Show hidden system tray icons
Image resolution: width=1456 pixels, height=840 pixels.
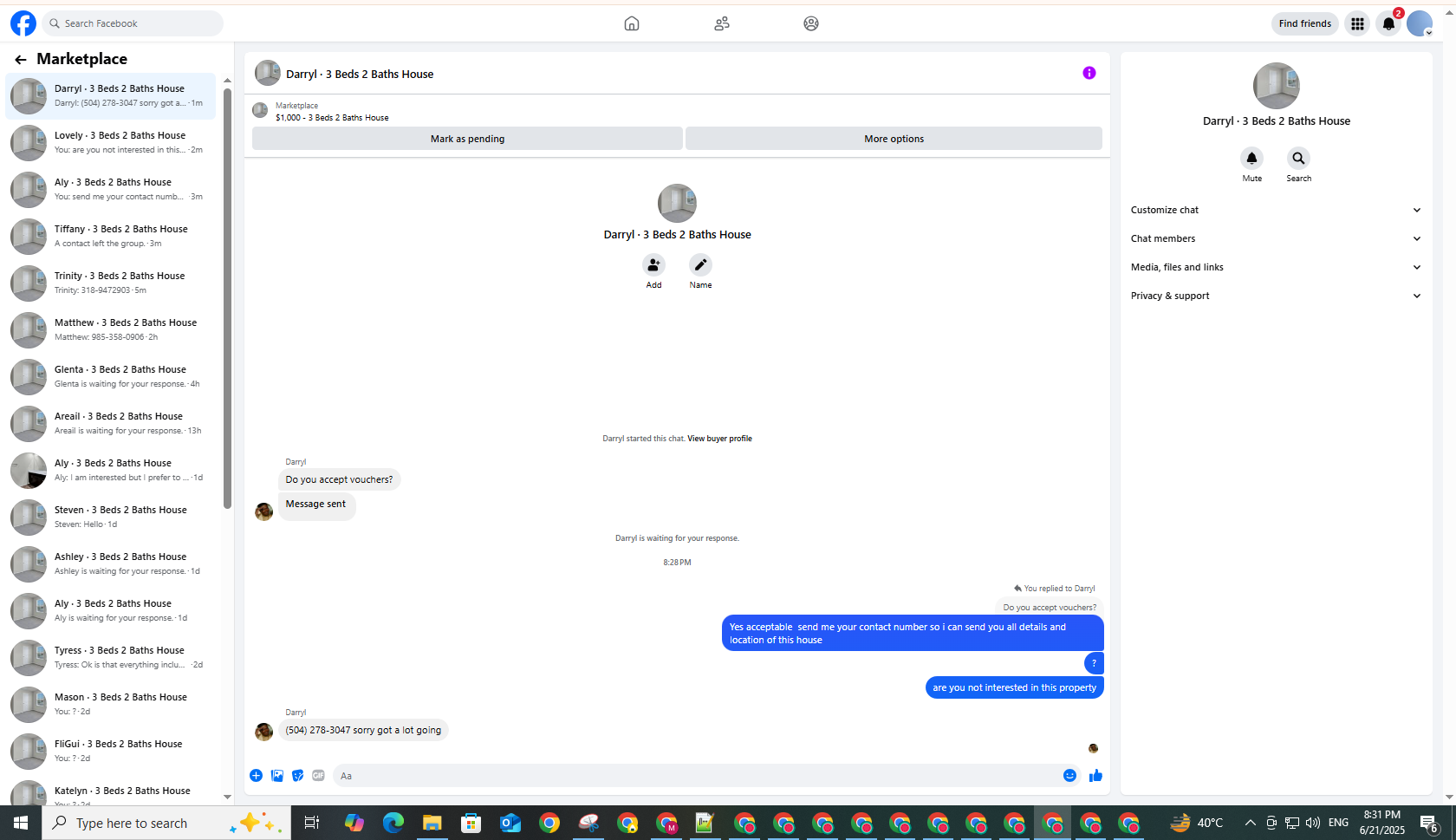click(x=1250, y=823)
